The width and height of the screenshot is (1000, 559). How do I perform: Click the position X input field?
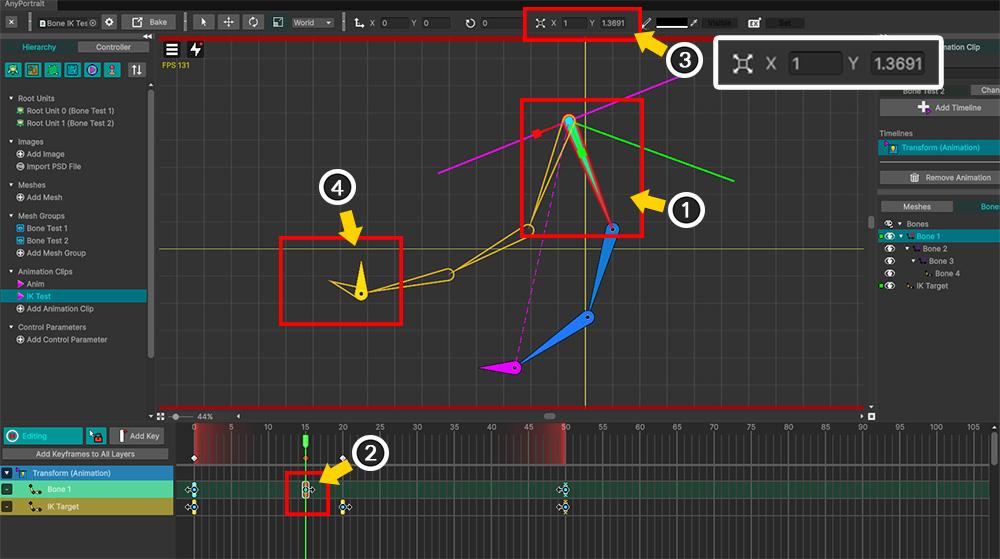(x=394, y=23)
